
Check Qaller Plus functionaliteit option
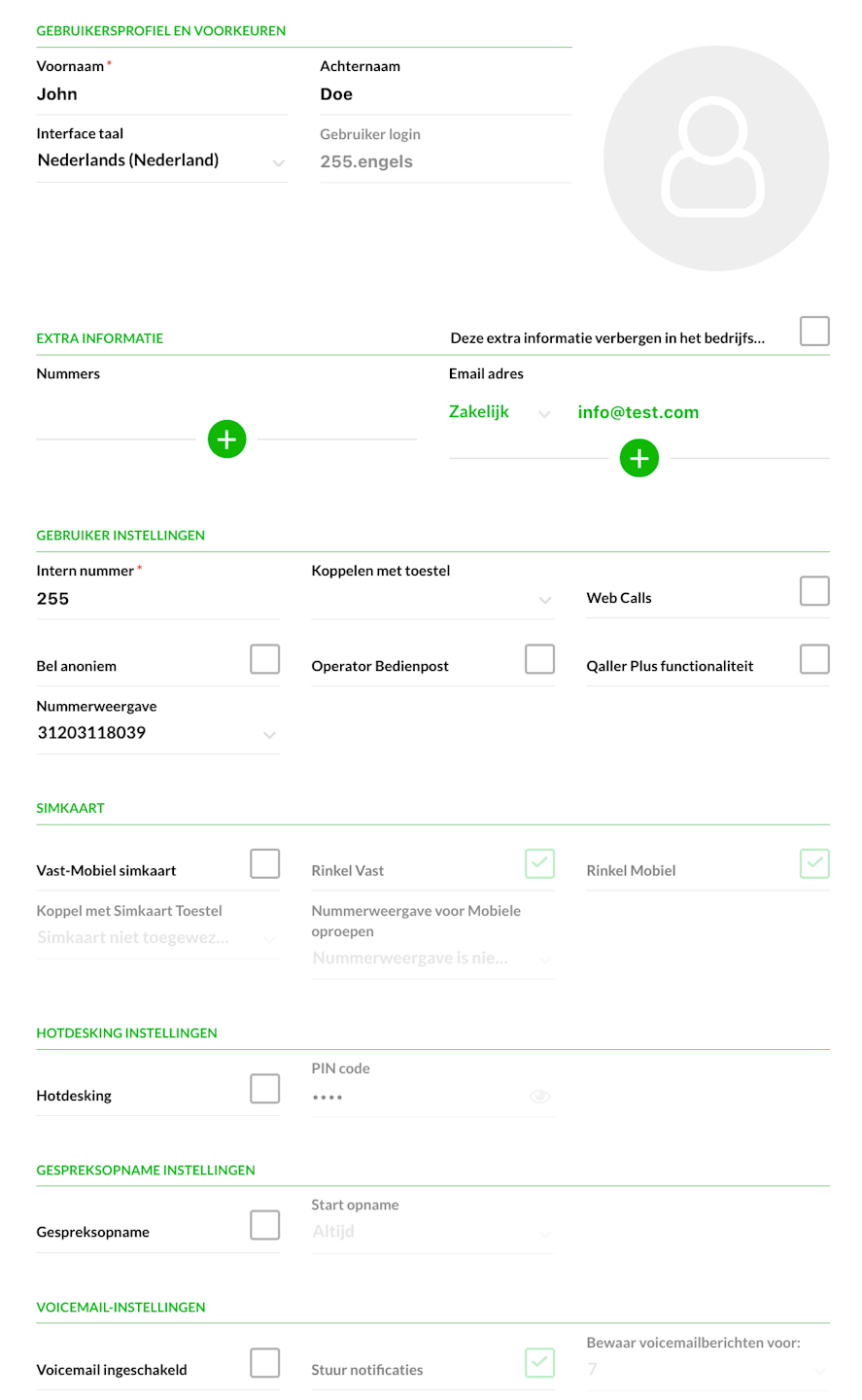coord(813,659)
